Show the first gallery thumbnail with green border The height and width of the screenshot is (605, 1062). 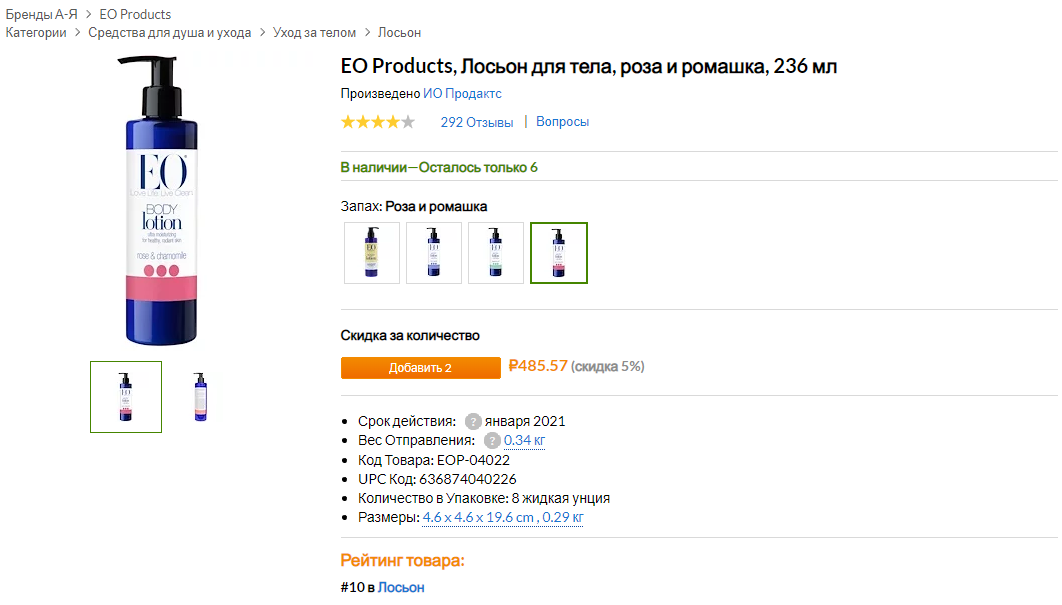pyautogui.click(x=126, y=397)
